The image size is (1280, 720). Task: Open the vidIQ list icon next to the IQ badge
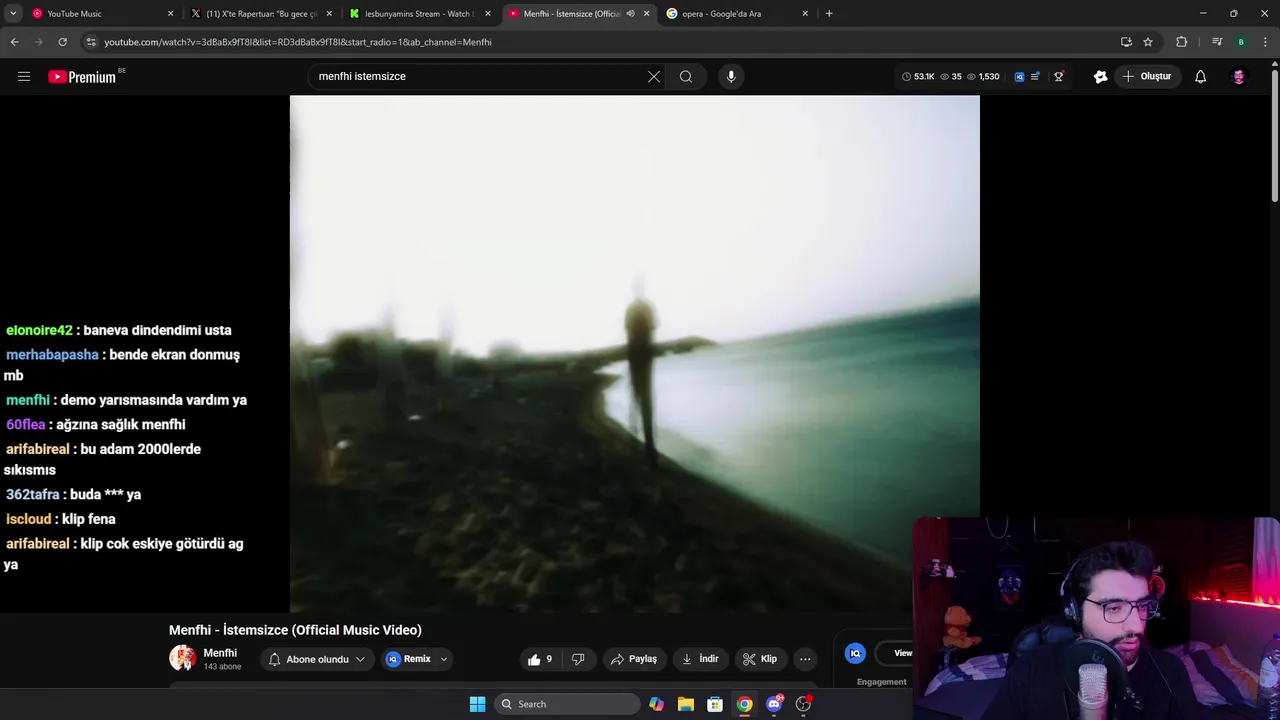click(x=1035, y=76)
